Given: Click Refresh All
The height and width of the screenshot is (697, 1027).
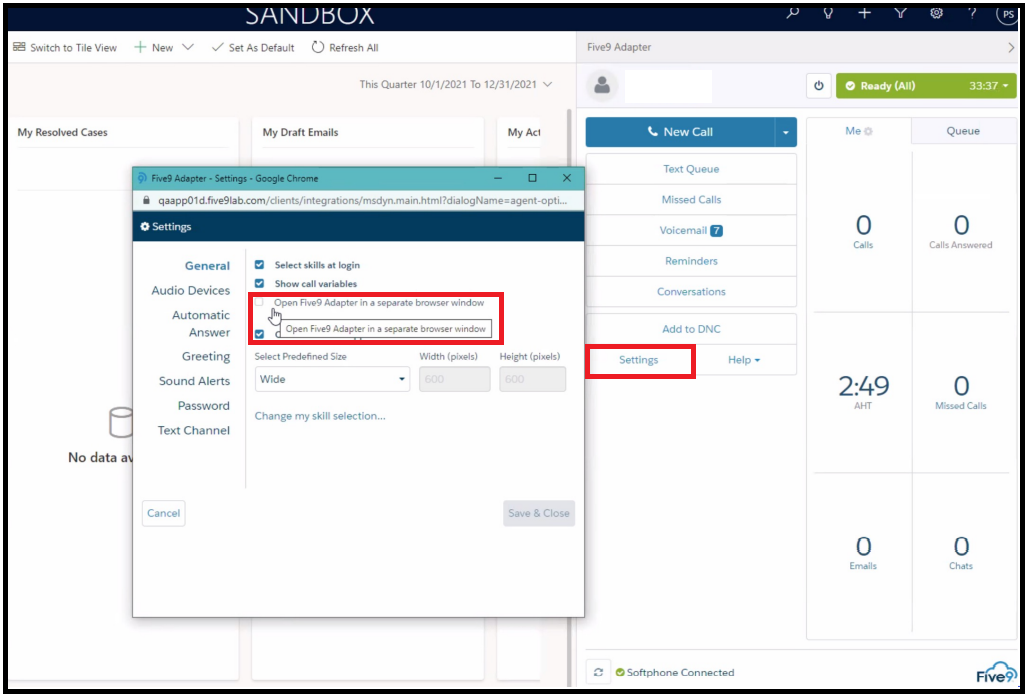Looking at the screenshot, I should tap(345, 48).
